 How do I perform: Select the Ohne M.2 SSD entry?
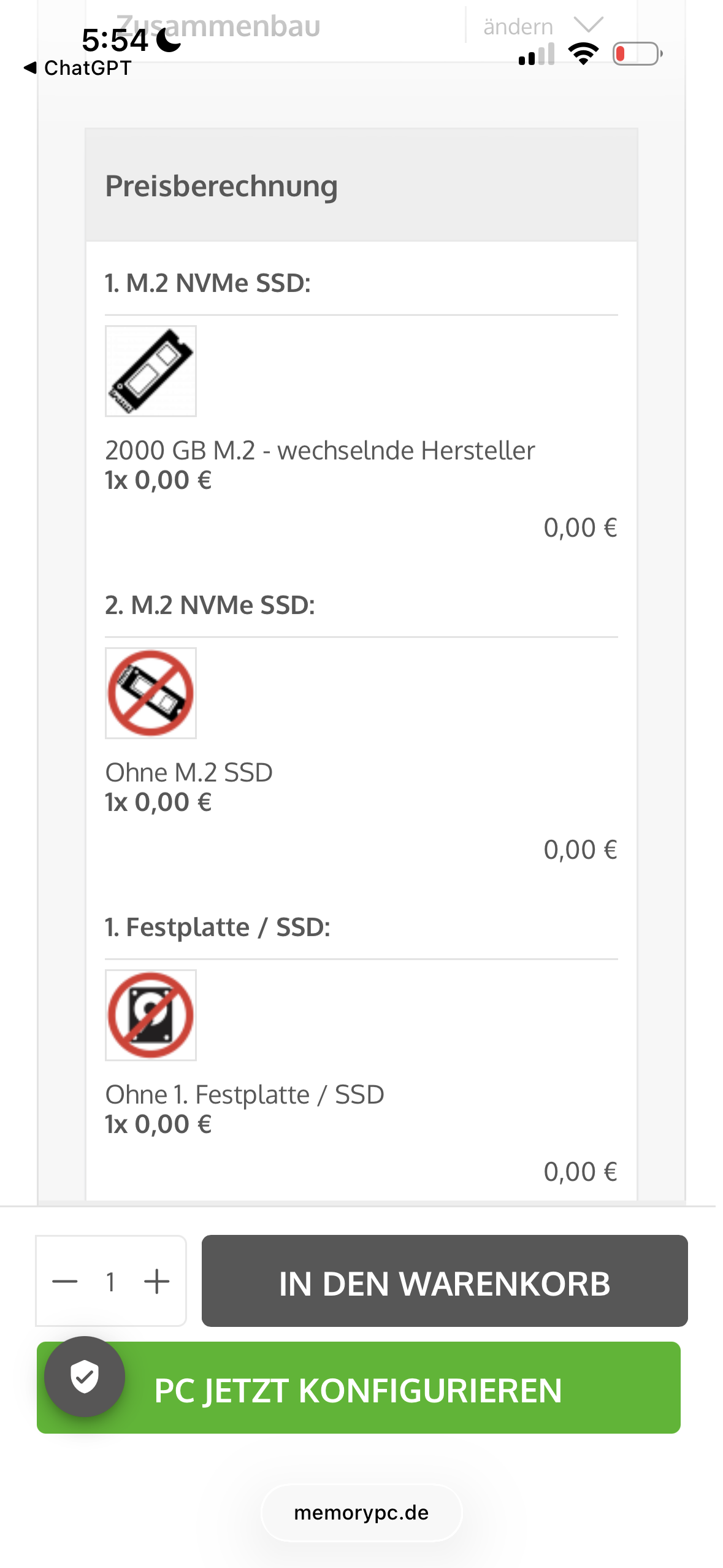[189, 773]
